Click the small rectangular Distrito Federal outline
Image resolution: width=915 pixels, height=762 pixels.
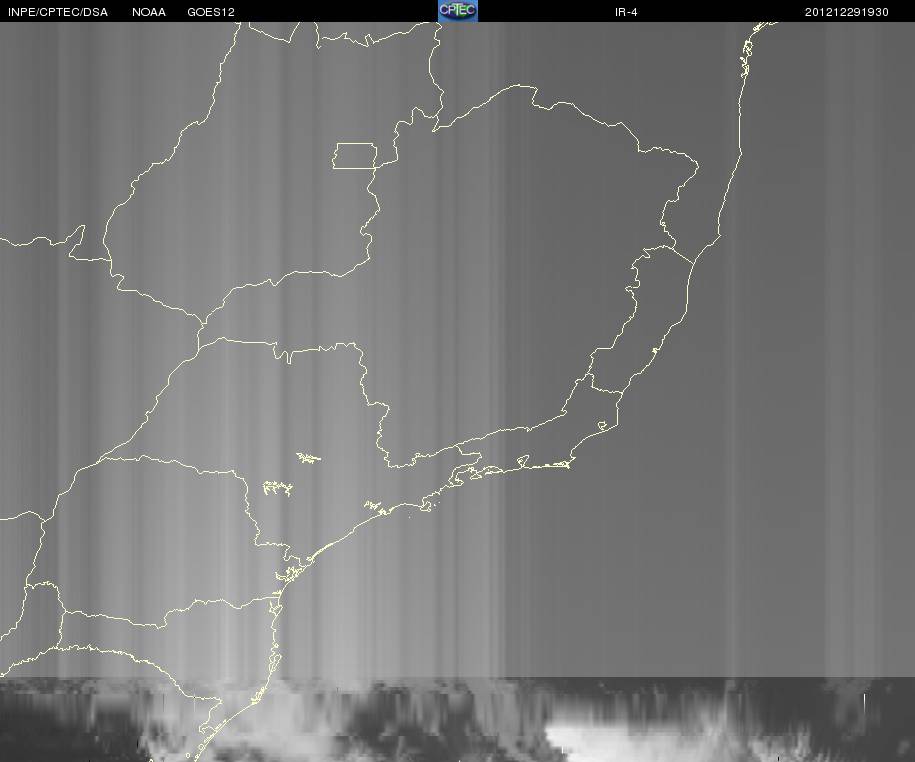pyautogui.click(x=355, y=156)
